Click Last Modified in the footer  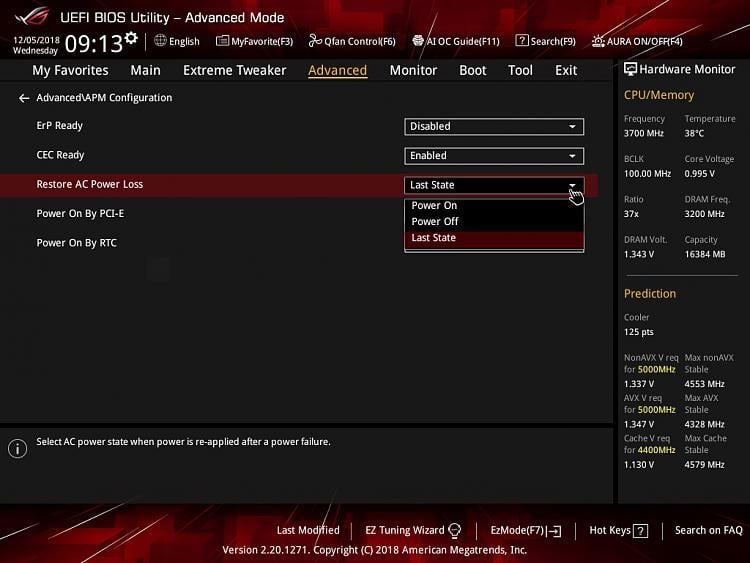click(308, 530)
